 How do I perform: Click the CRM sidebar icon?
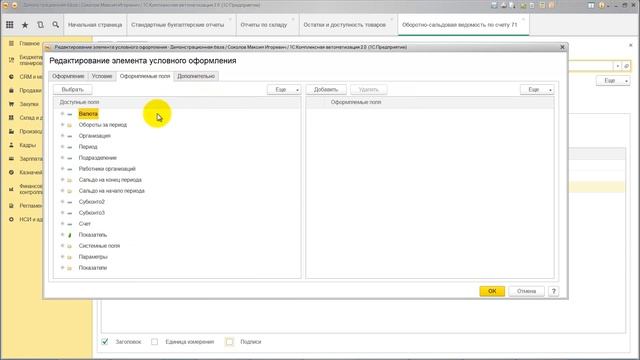pos(11,77)
